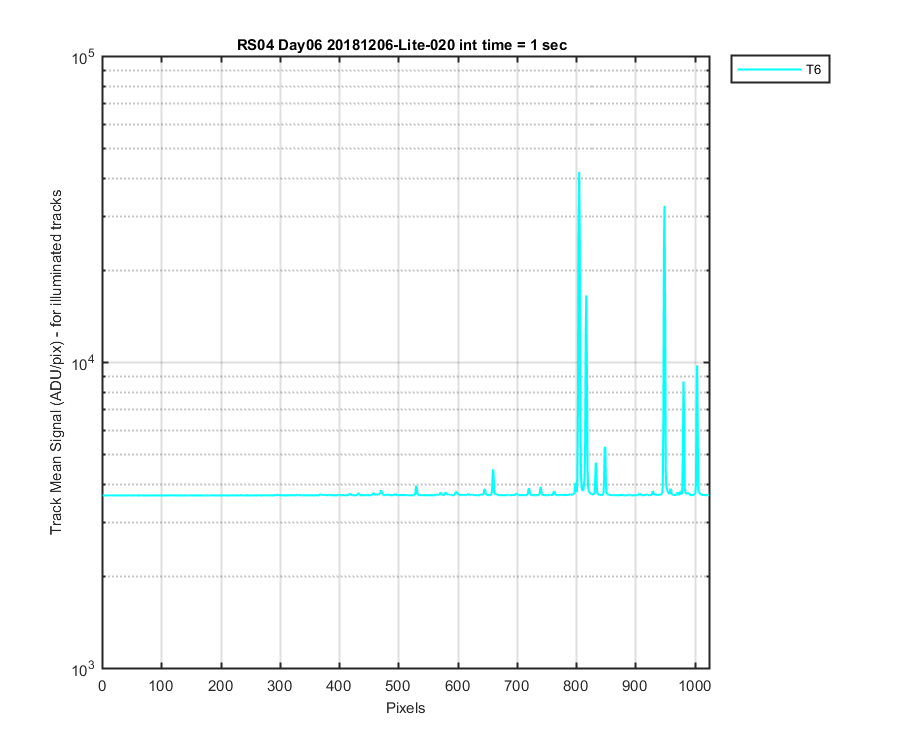Screen dimensions: 900x750
Task: Select the peak near pixel 980
Action: 683,383
